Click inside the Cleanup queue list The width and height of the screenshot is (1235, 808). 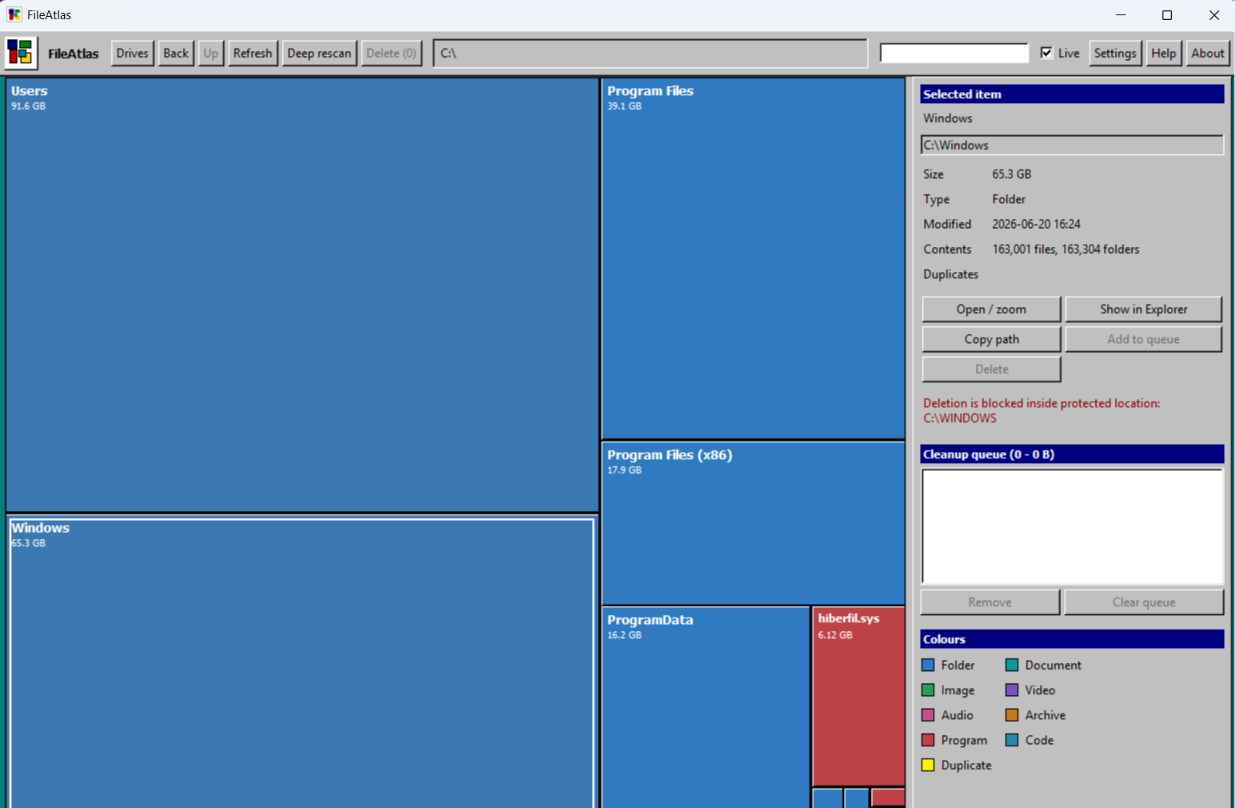coord(1072,526)
